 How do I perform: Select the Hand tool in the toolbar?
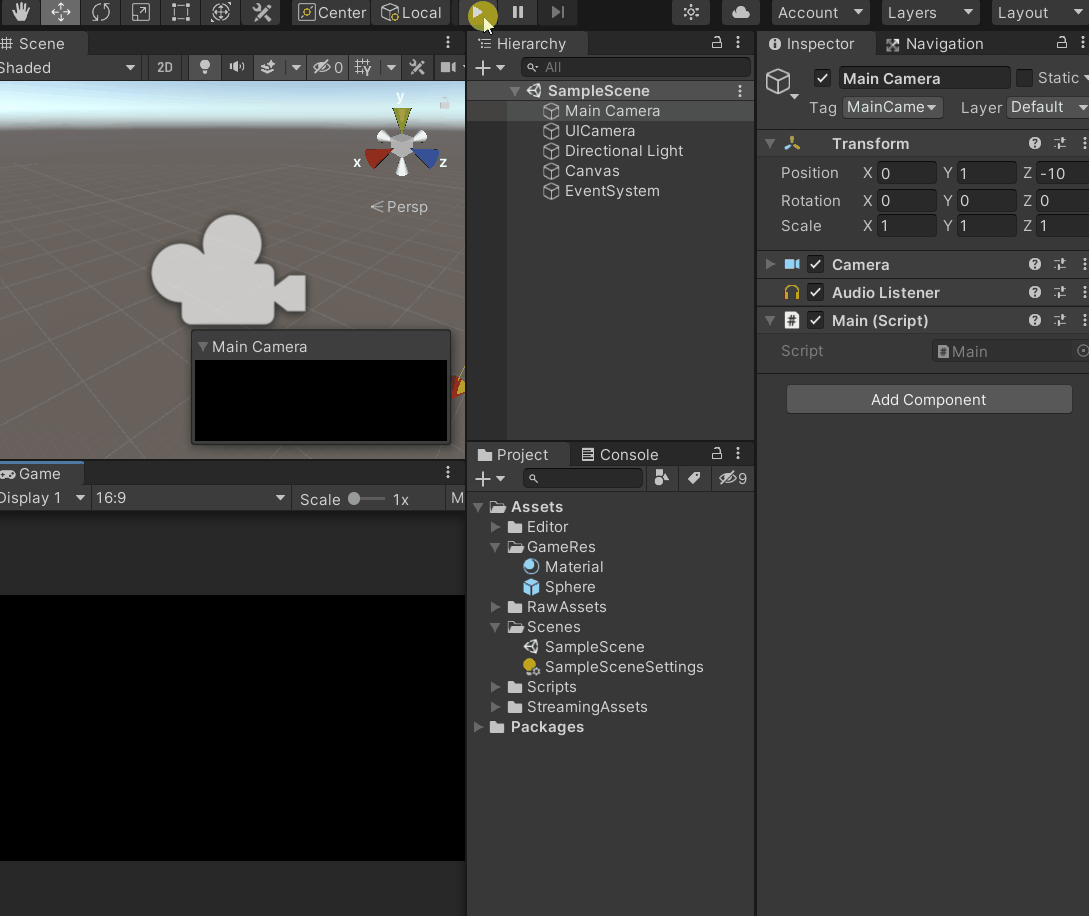pos(18,13)
